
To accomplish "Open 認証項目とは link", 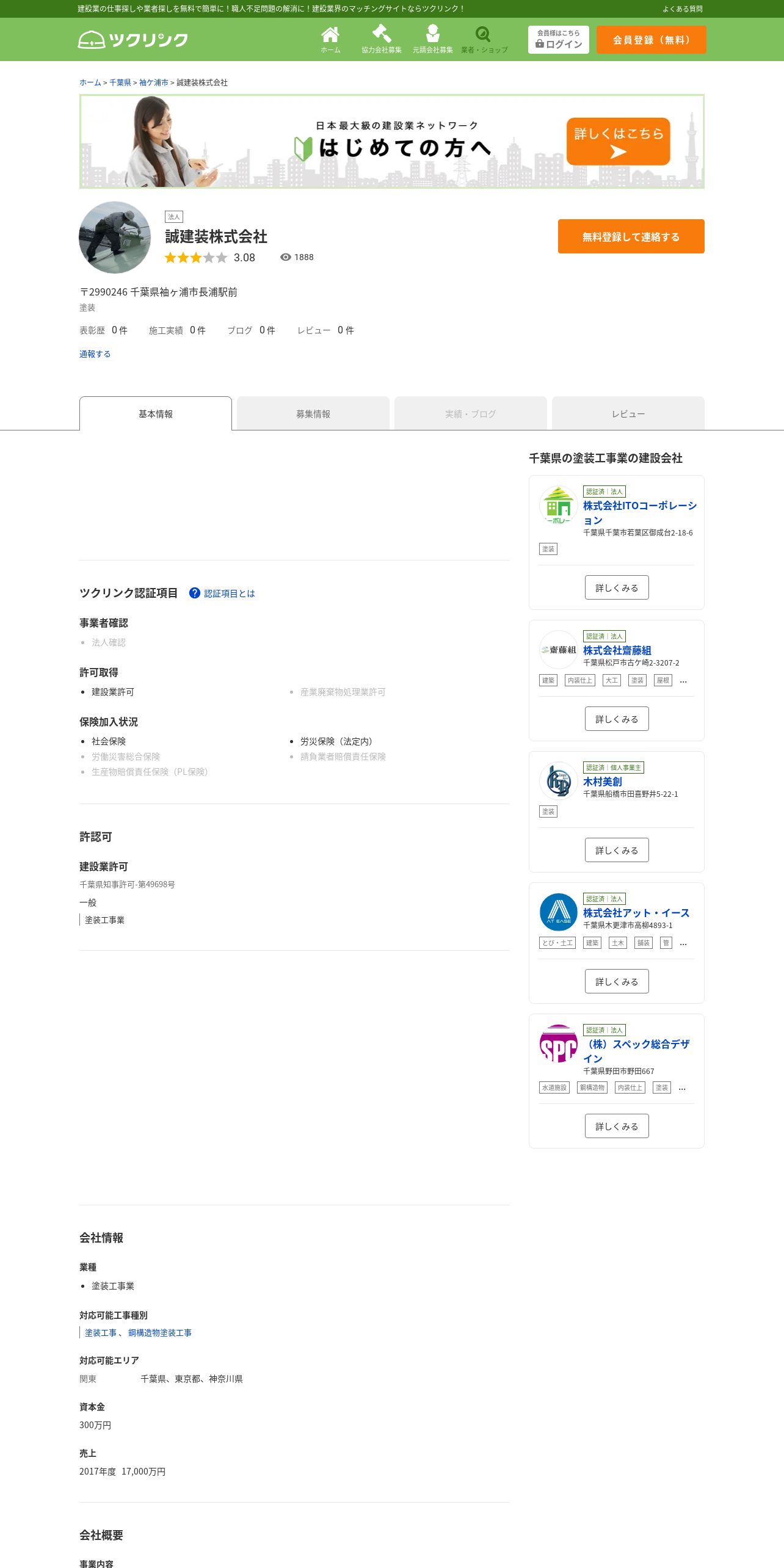I will [x=230, y=593].
